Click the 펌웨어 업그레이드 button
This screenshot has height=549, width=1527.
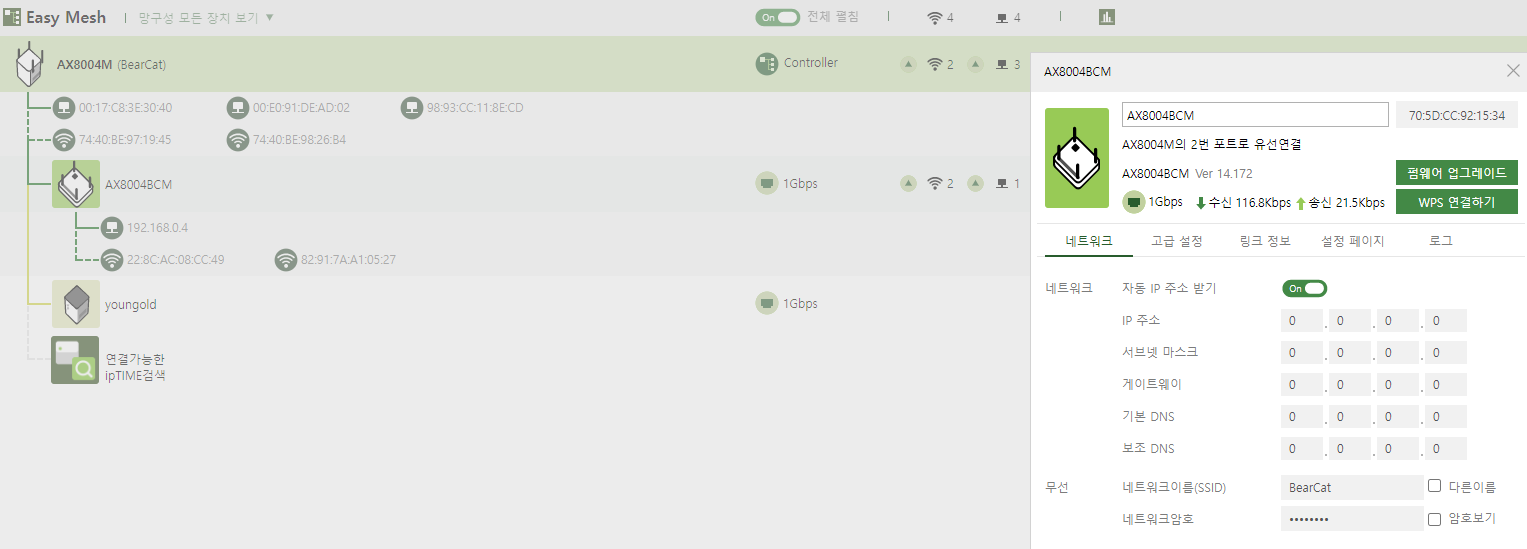(x=1457, y=173)
